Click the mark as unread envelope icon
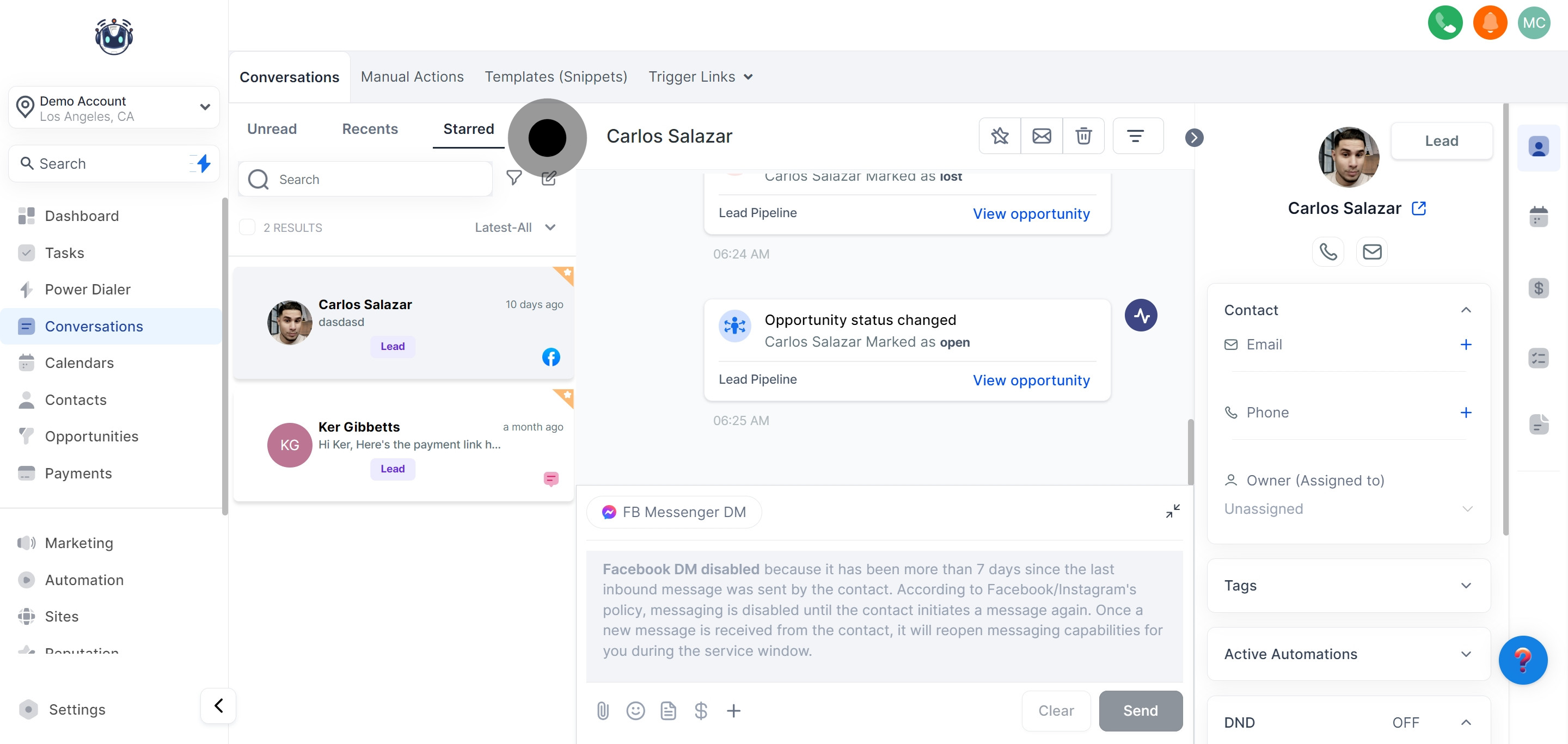 (x=1042, y=136)
